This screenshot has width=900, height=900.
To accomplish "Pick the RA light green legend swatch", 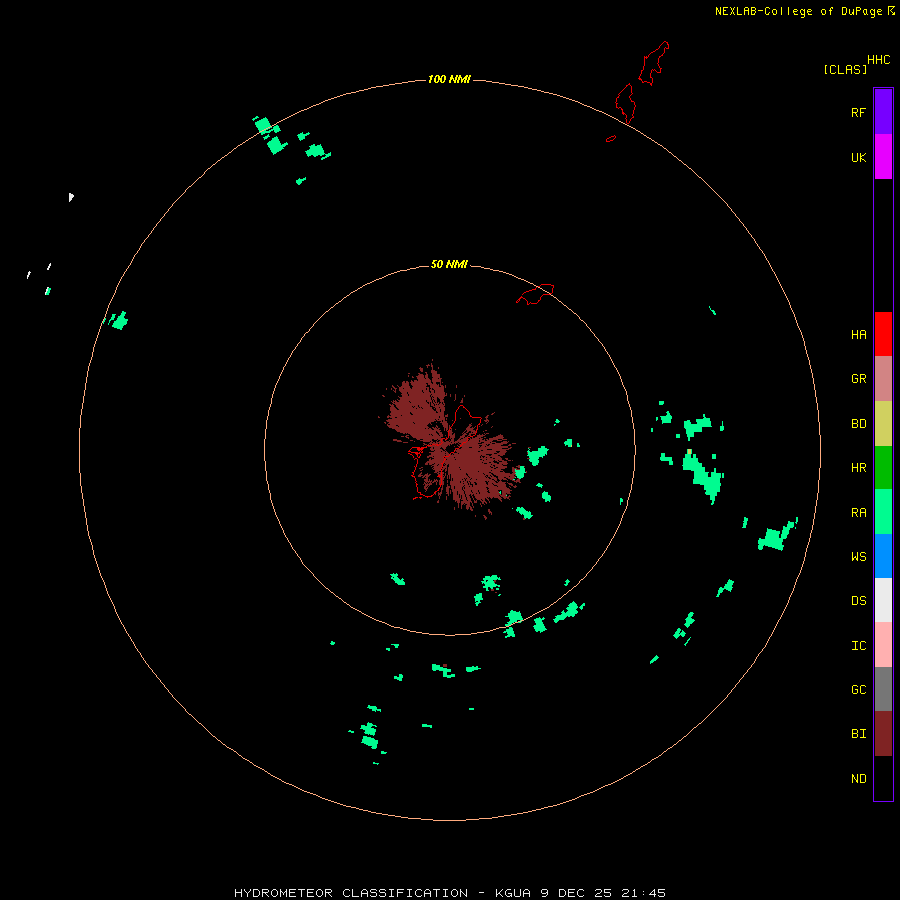I will point(883,512).
